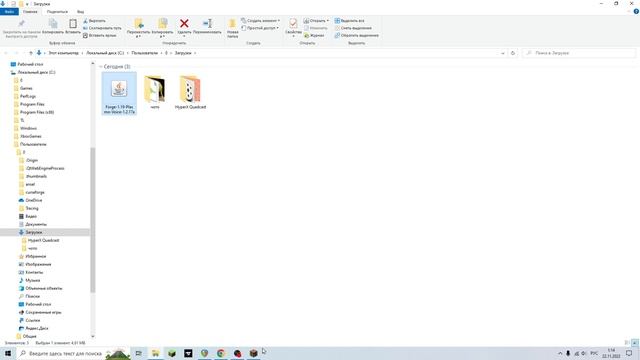Switch to the Share (Поделиться) tab
This screenshot has width=640, height=360.
57,12
